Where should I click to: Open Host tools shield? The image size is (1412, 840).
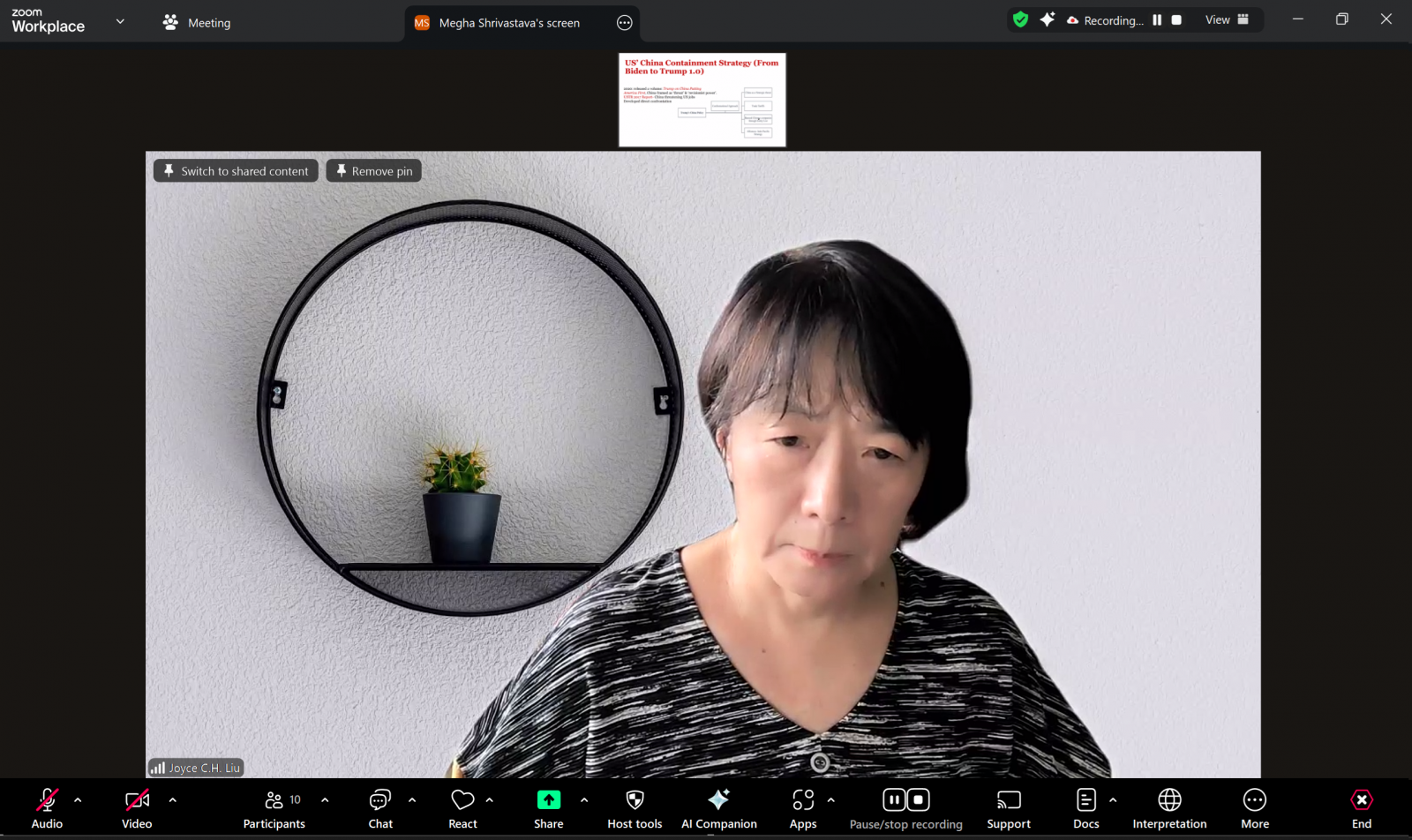(x=634, y=808)
